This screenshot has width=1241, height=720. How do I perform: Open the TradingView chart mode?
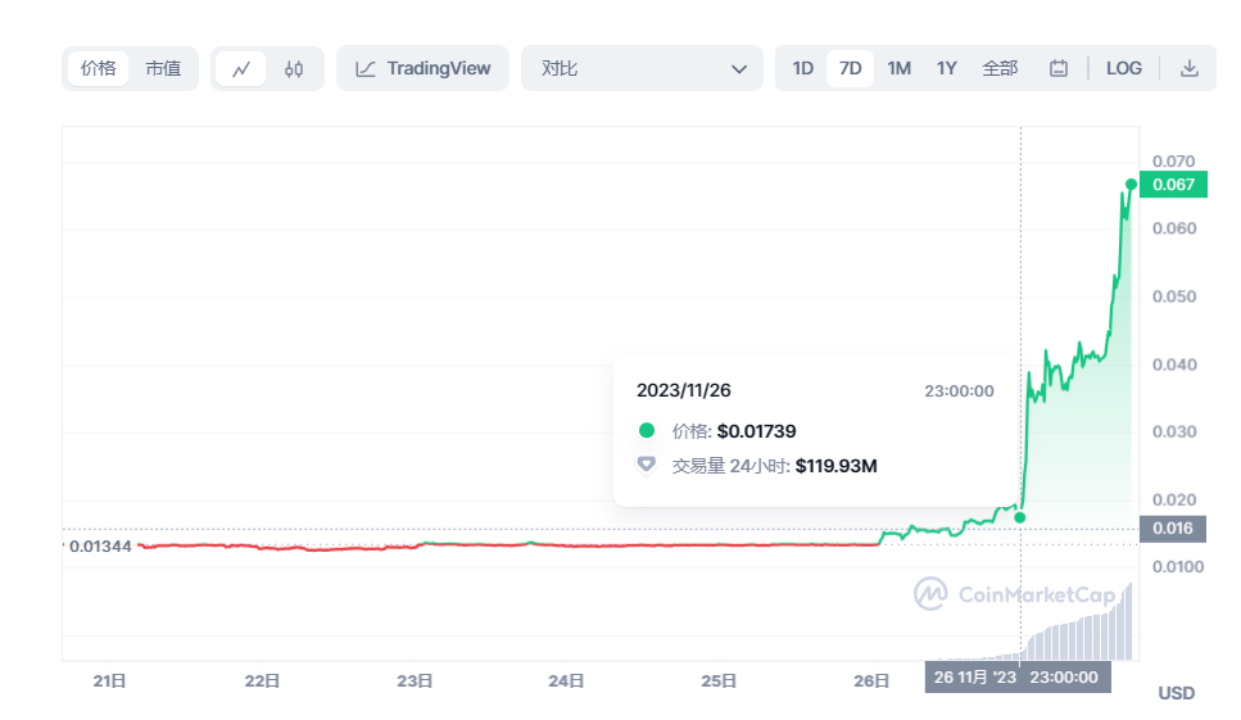point(422,68)
